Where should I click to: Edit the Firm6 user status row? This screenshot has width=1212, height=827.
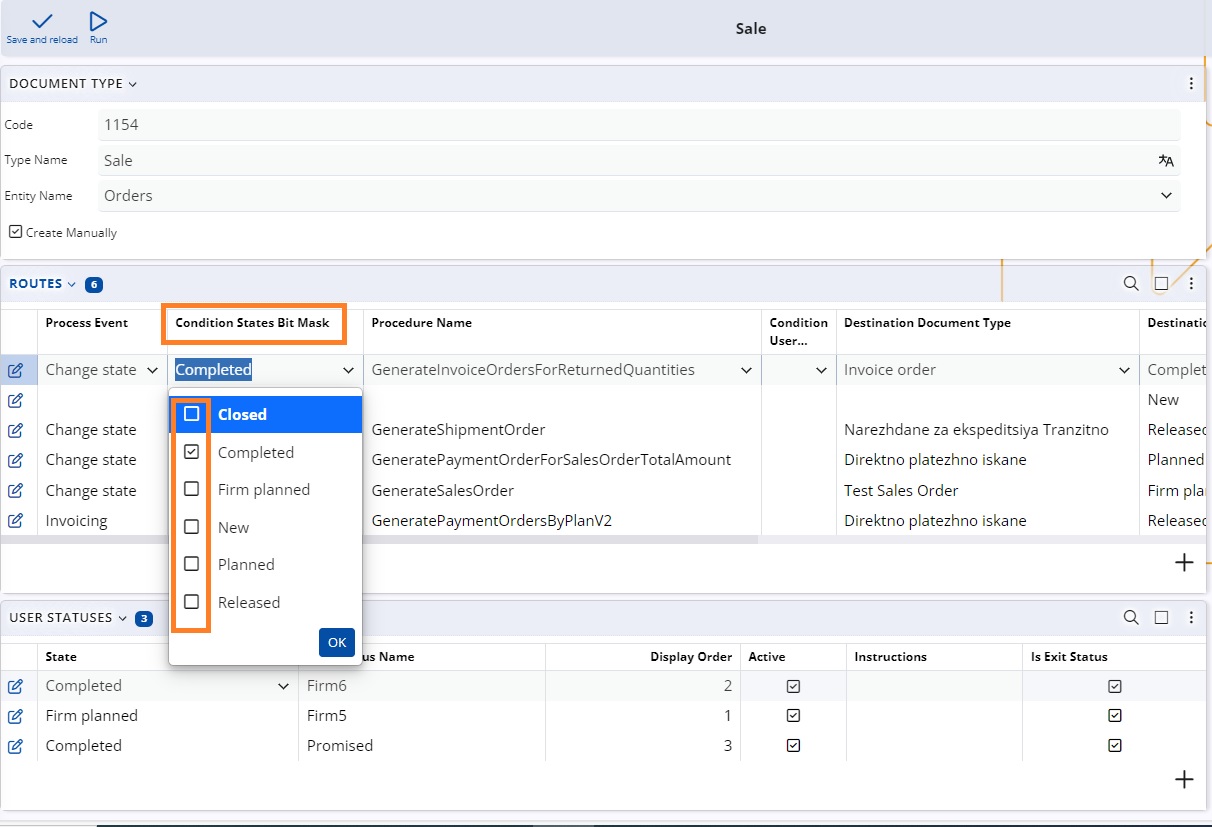[16, 686]
